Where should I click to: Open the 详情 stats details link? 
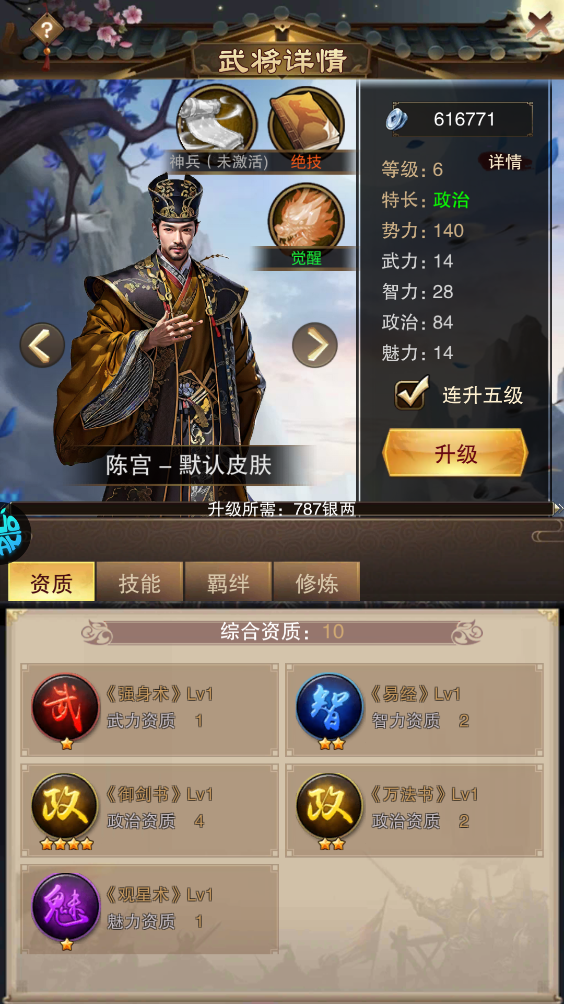505,162
